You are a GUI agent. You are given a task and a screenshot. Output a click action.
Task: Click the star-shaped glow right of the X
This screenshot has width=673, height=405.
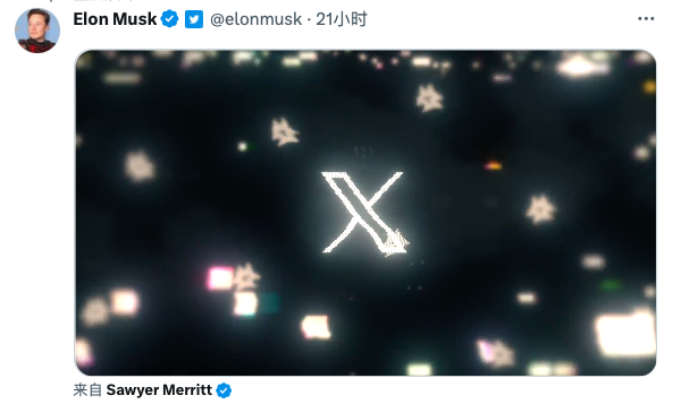click(540, 209)
